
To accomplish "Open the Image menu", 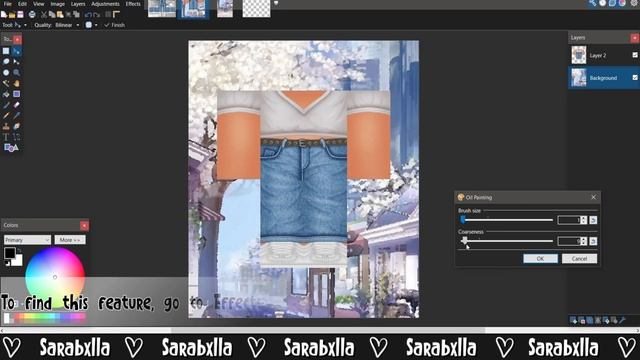I will [x=58, y=4].
